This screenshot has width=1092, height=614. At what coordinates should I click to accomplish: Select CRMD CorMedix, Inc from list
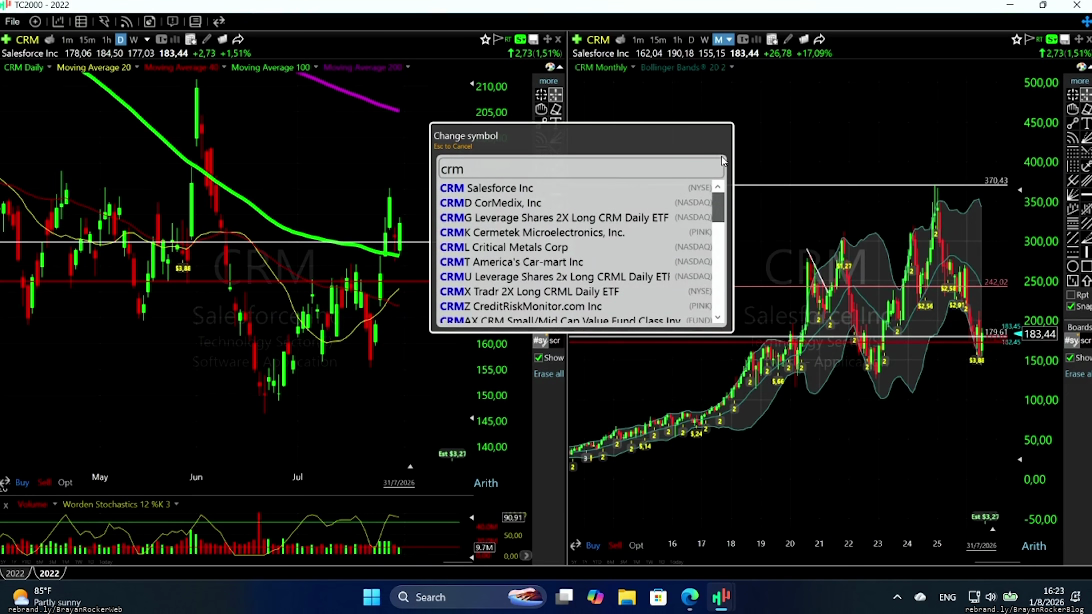point(575,203)
